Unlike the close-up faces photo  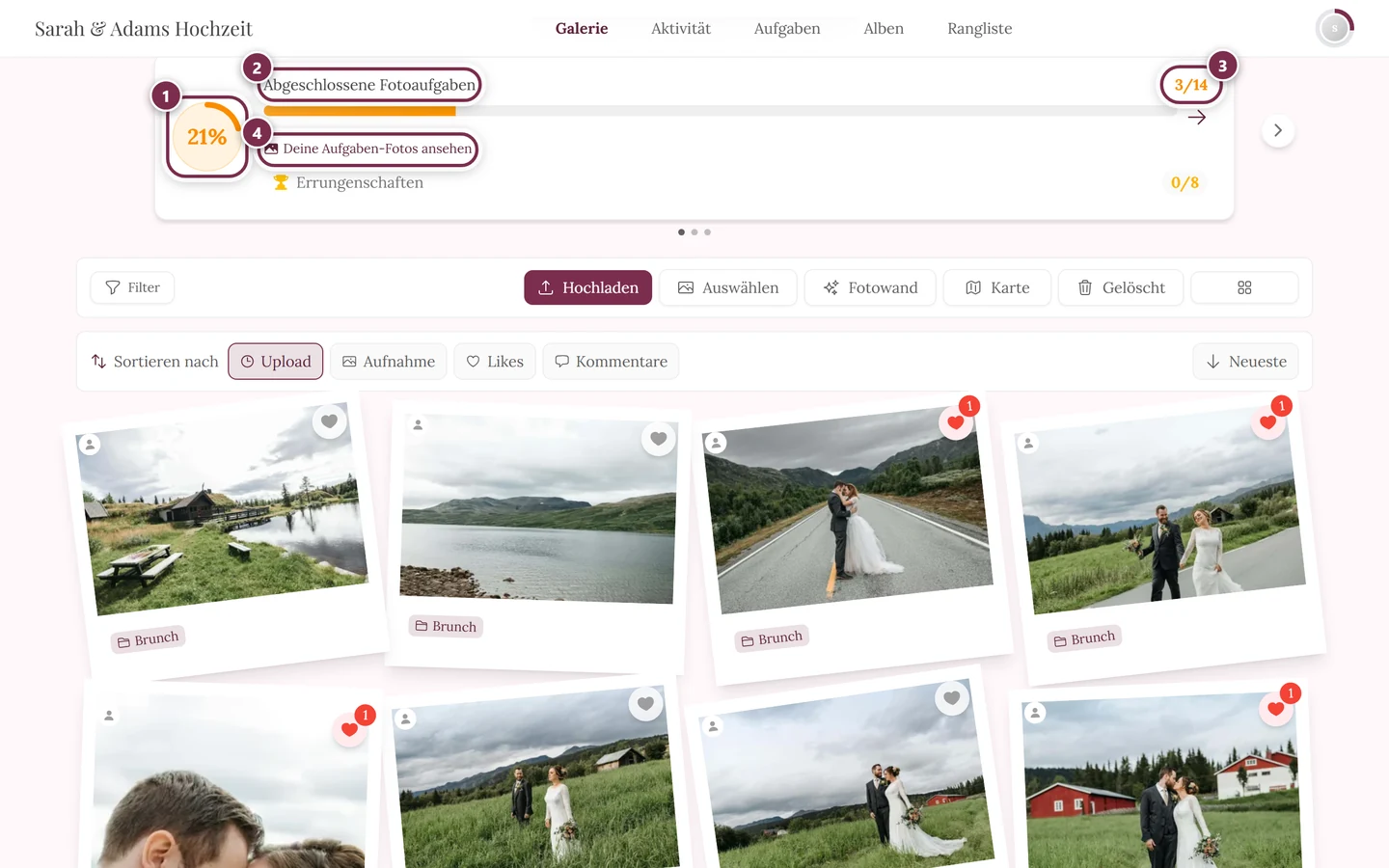pyautogui.click(x=349, y=730)
